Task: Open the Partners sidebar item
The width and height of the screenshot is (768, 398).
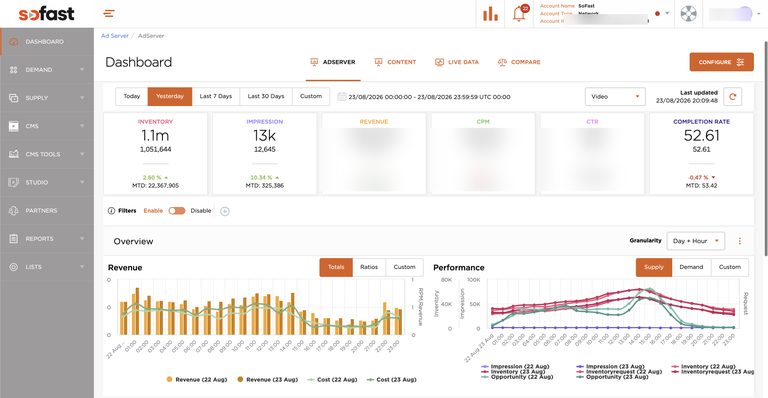Action: [x=47, y=211]
